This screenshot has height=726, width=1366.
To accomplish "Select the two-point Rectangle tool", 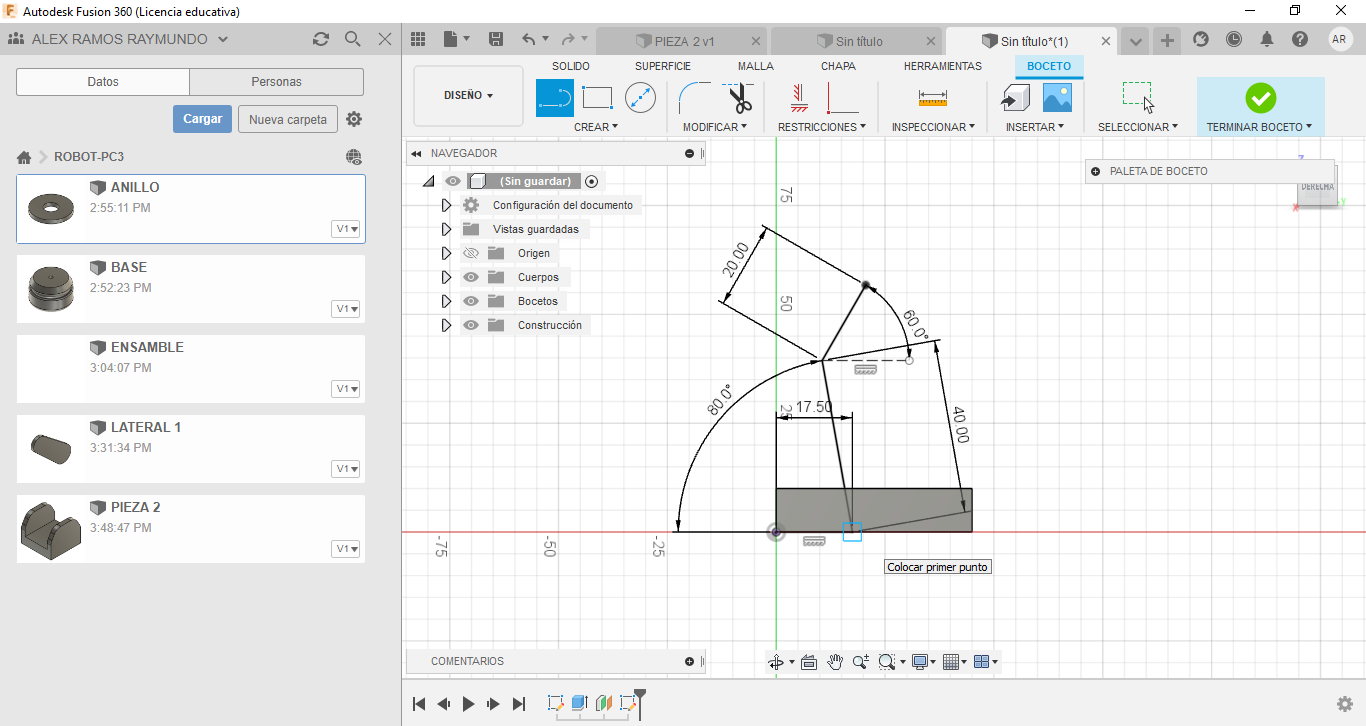I will 597,98.
